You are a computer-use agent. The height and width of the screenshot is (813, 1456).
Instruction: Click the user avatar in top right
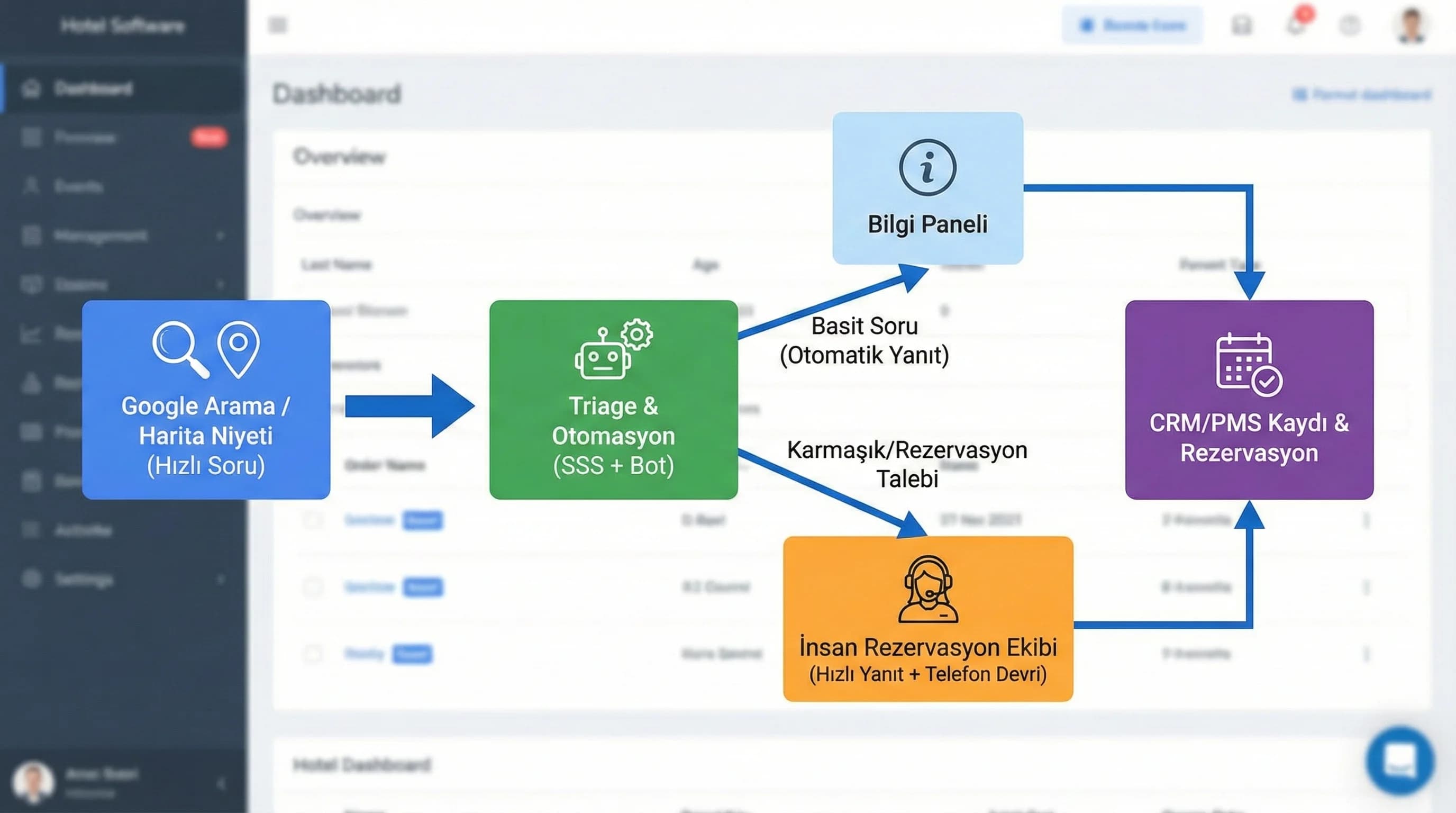coord(1412,25)
